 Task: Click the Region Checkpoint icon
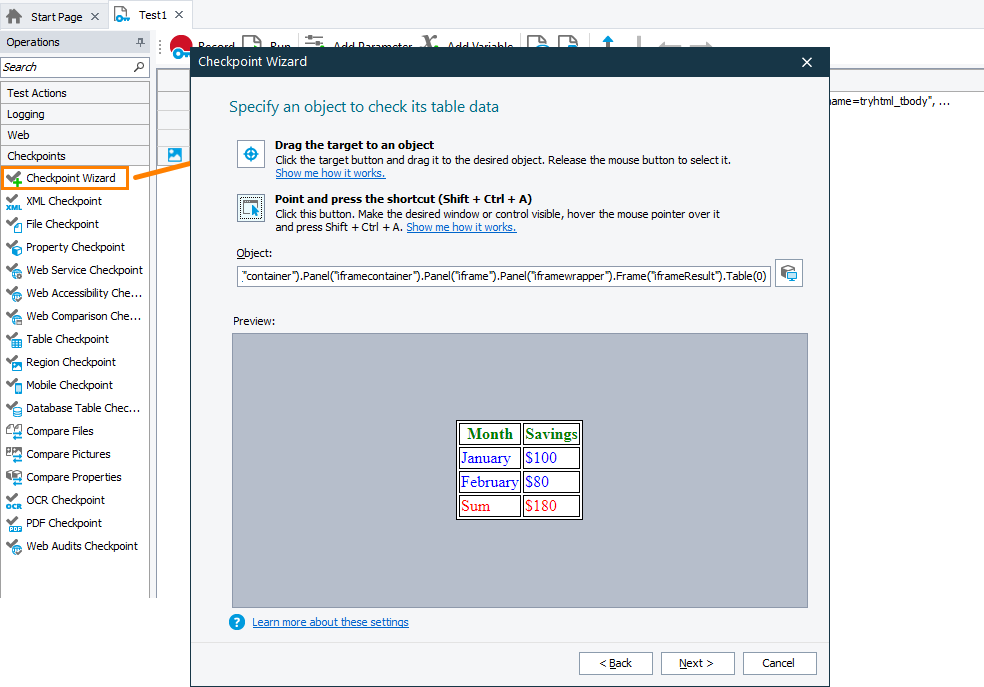point(13,363)
